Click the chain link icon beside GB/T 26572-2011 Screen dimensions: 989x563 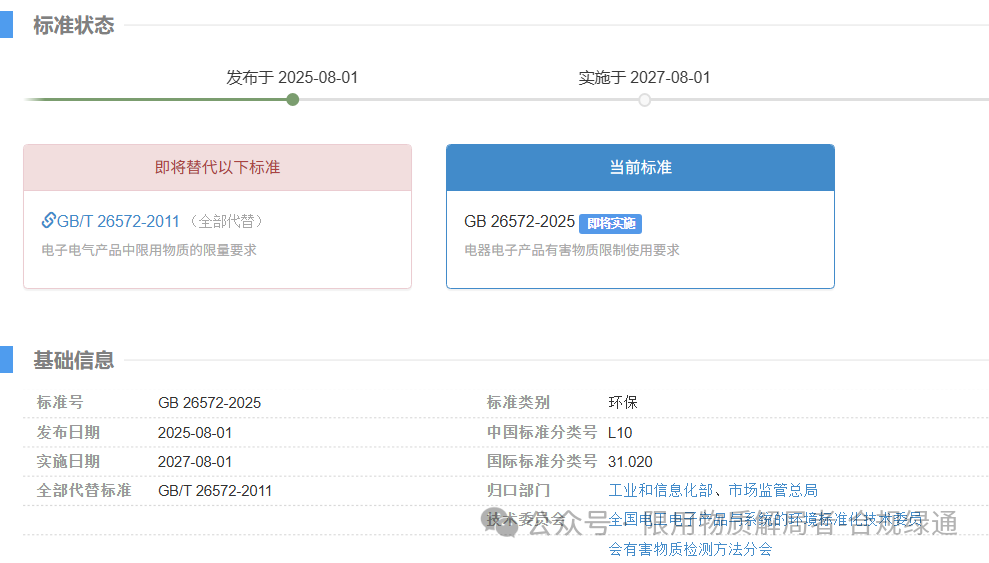tap(48, 221)
